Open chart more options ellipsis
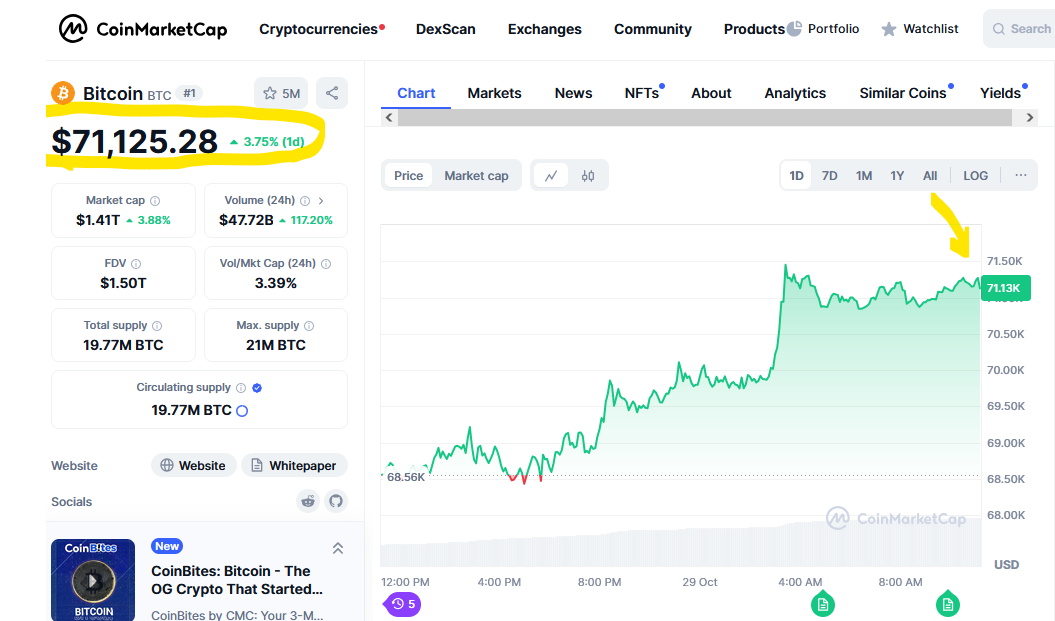Screen dimensions: 1055x621 pos(1021,176)
